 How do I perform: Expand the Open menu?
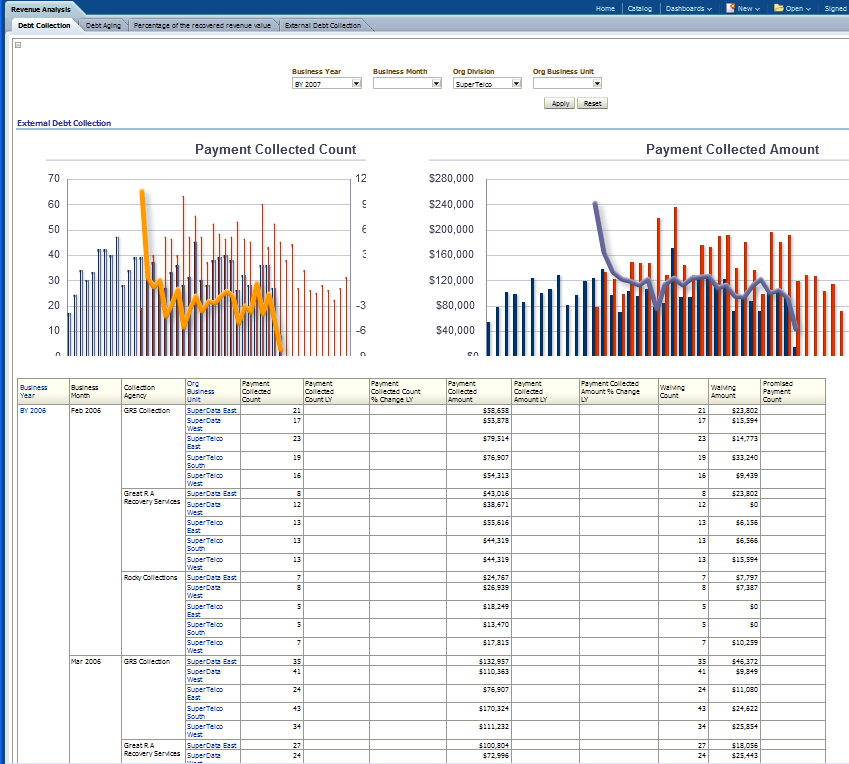tap(798, 9)
